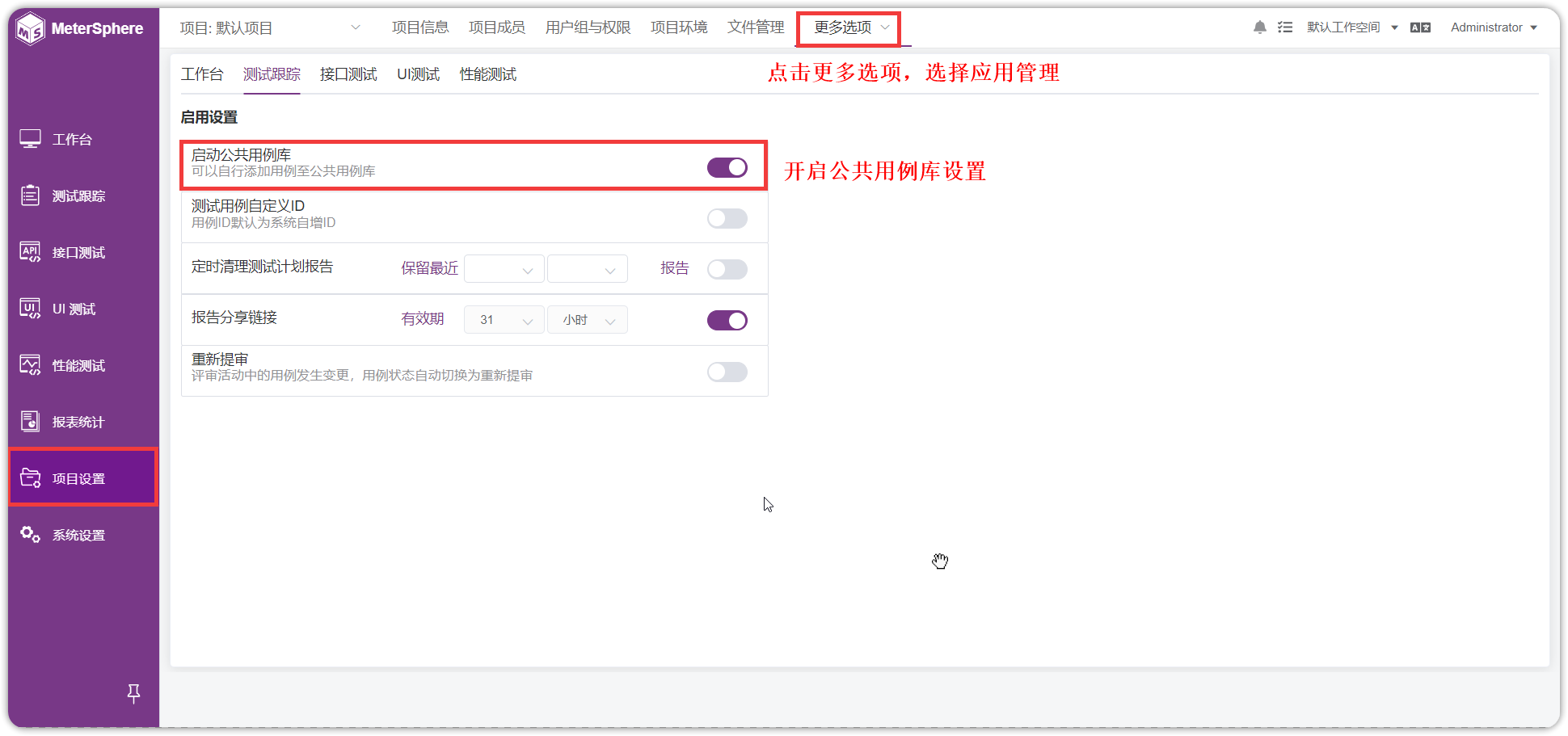
Task: Open the Administrator user dropdown
Action: 1494,27
